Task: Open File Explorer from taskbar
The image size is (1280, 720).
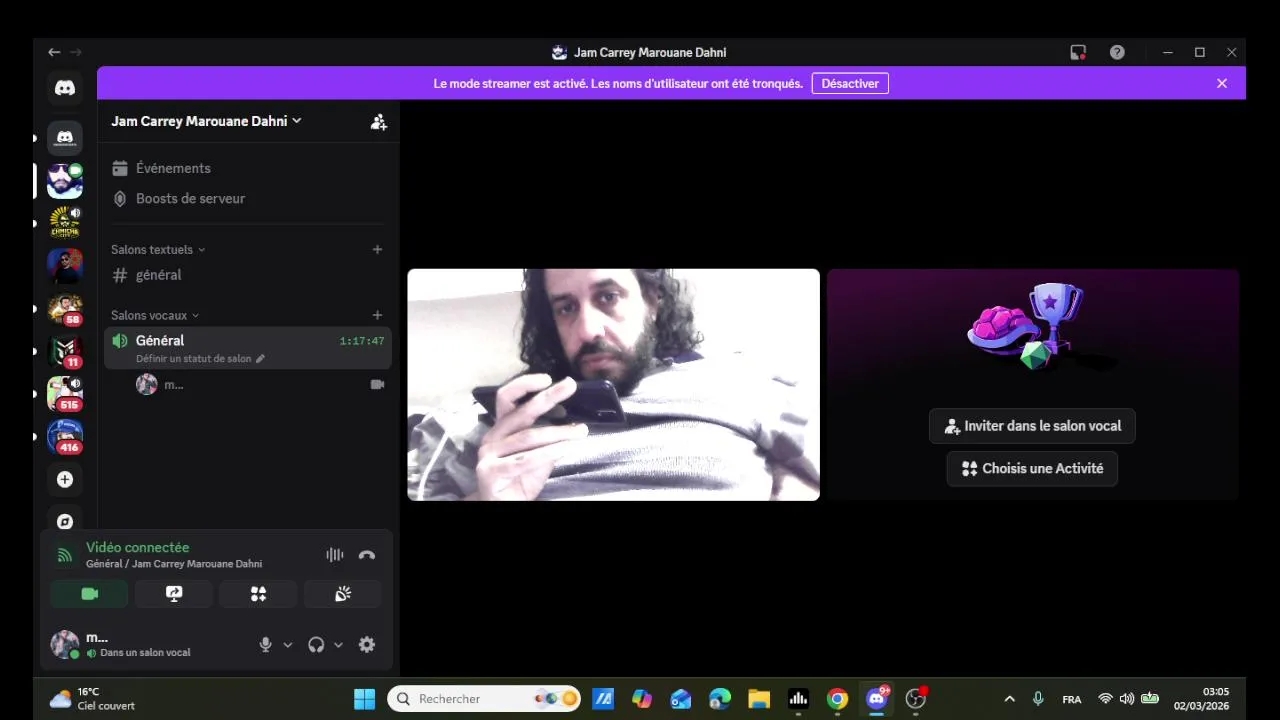Action: click(759, 699)
